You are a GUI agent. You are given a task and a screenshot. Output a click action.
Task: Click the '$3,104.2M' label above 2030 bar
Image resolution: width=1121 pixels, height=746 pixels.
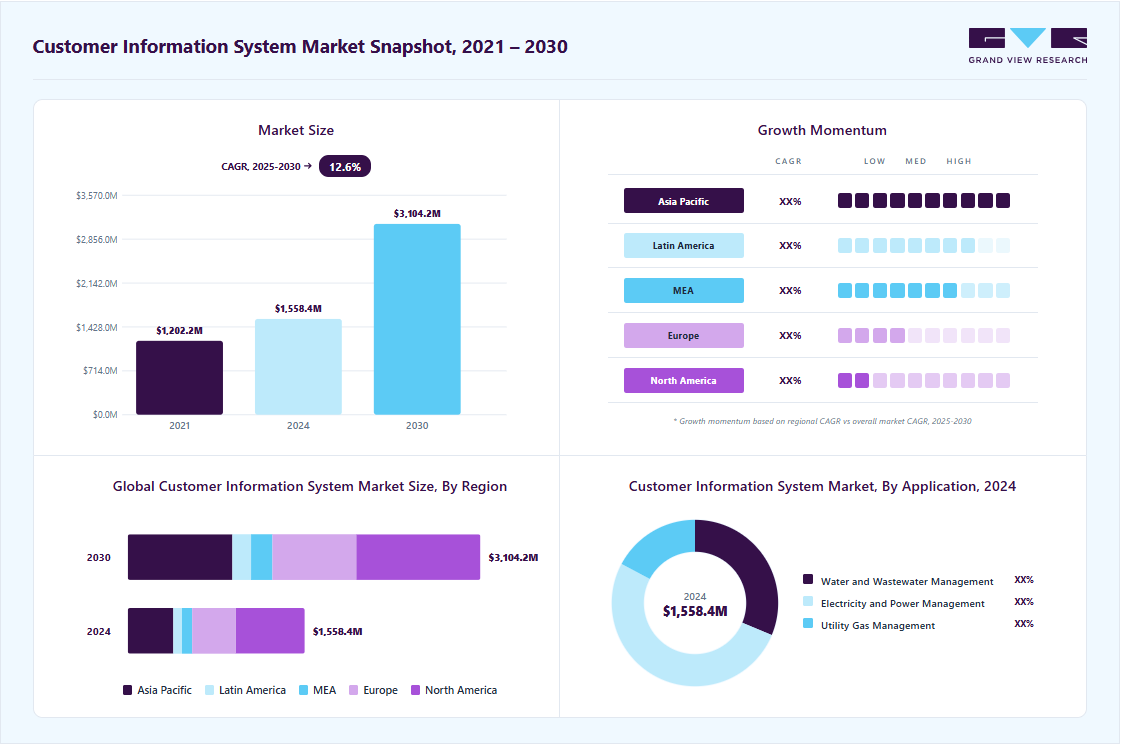[417, 213]
